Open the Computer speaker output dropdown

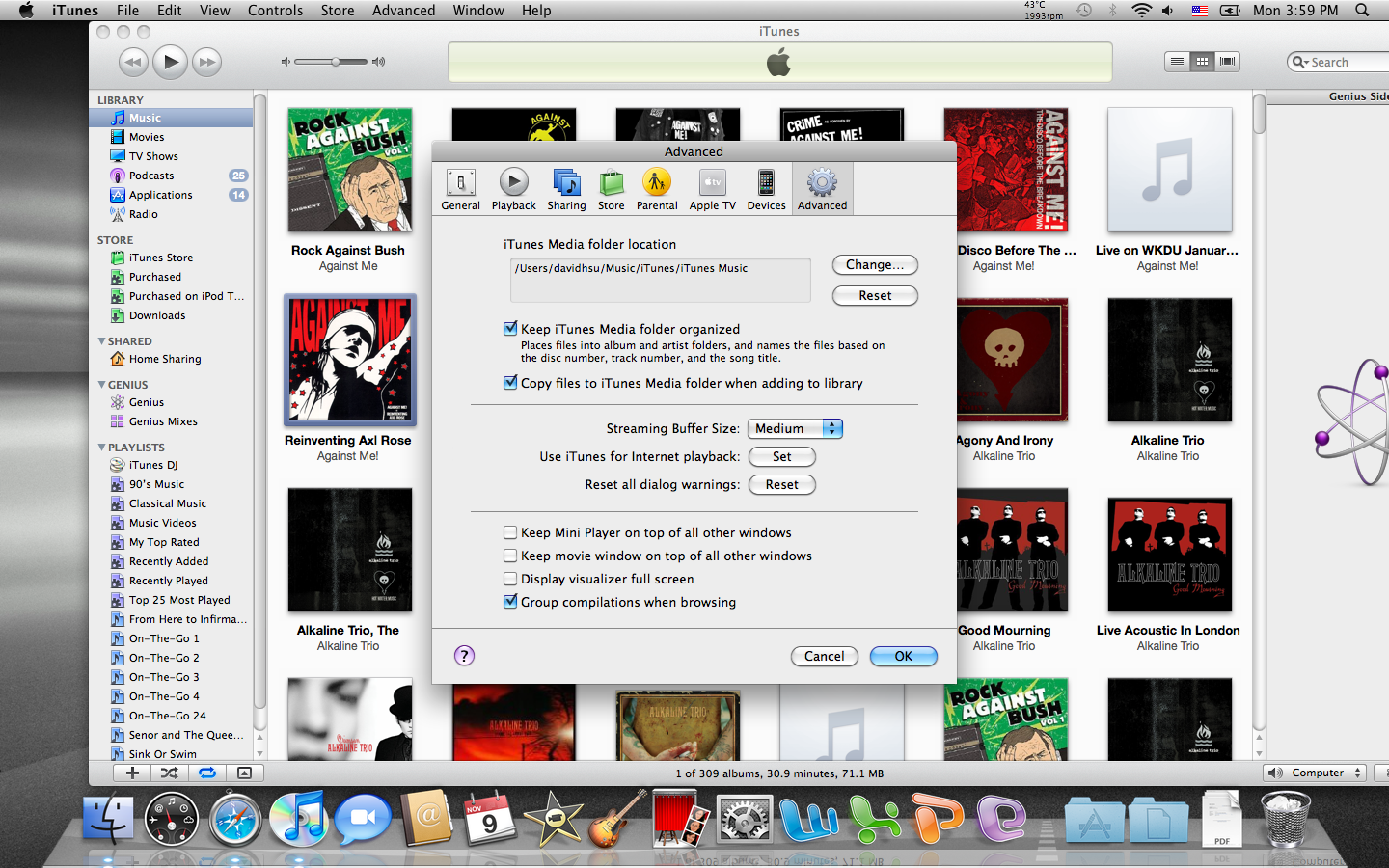click(1315, 773)
